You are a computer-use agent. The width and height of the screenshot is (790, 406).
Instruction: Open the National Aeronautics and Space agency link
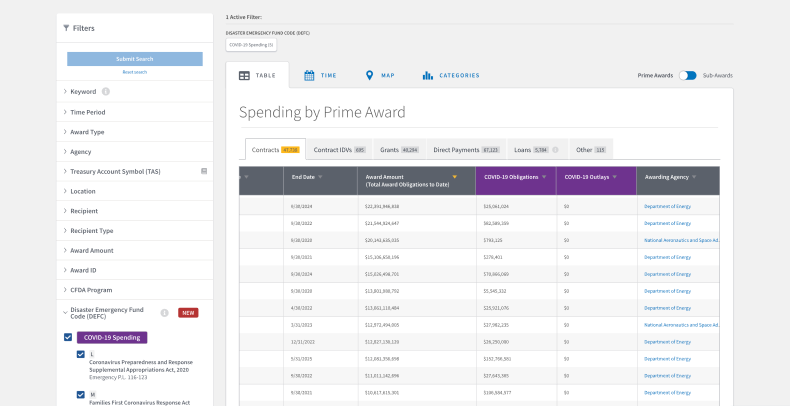pos(682,240)
